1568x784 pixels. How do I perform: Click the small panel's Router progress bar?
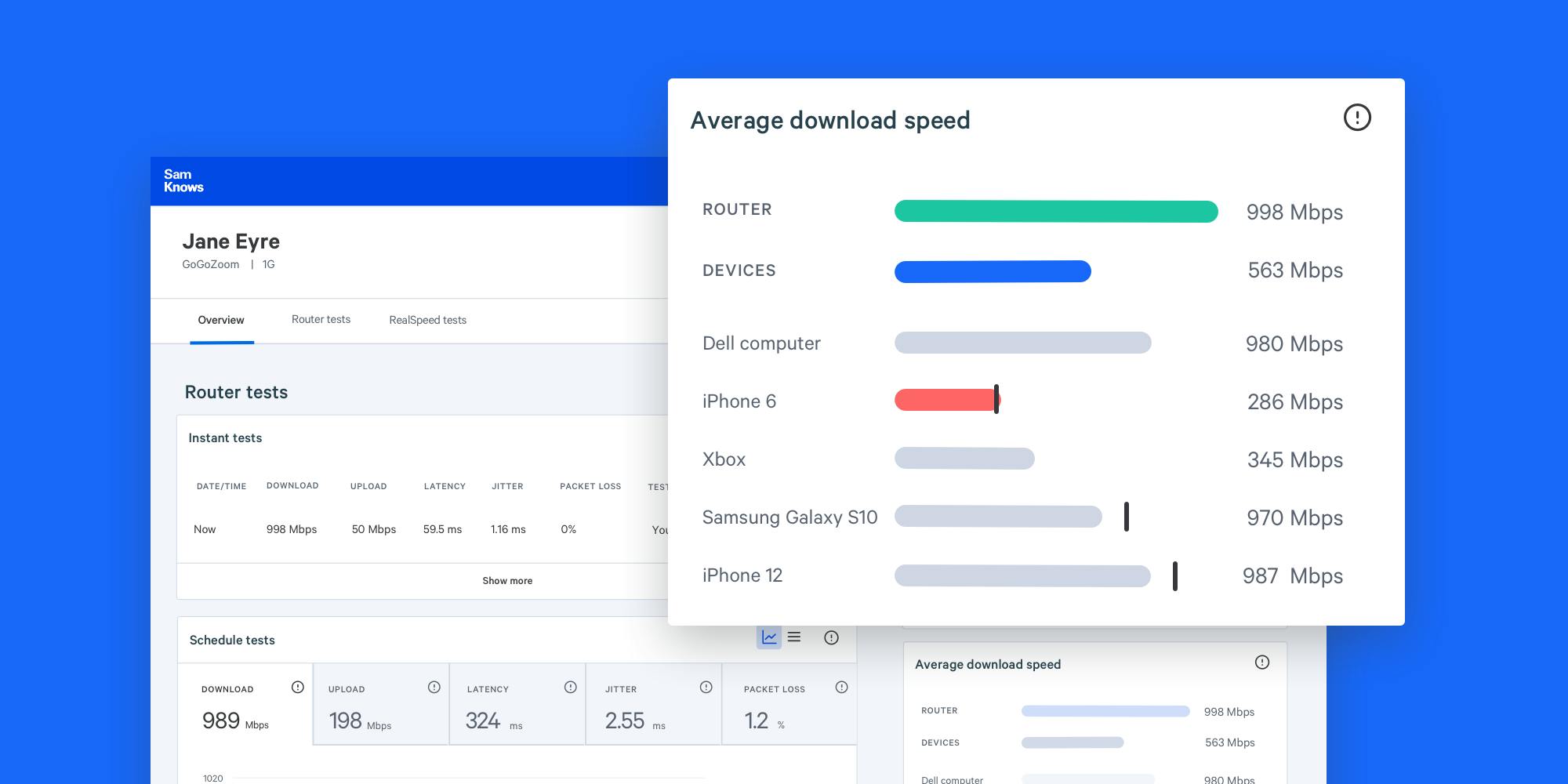tap(1105, 711)
